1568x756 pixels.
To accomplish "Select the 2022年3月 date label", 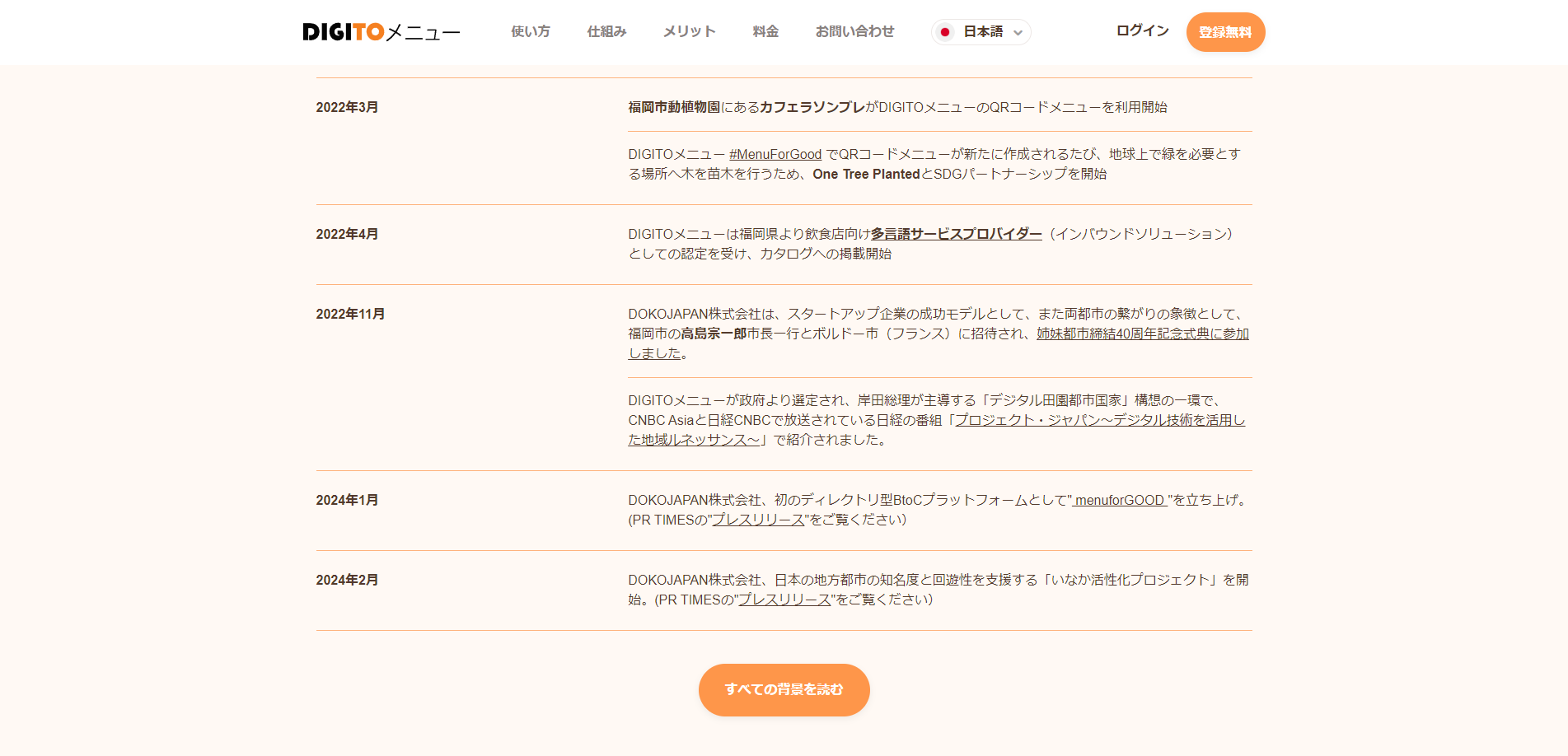I will [x=347, y=107].
